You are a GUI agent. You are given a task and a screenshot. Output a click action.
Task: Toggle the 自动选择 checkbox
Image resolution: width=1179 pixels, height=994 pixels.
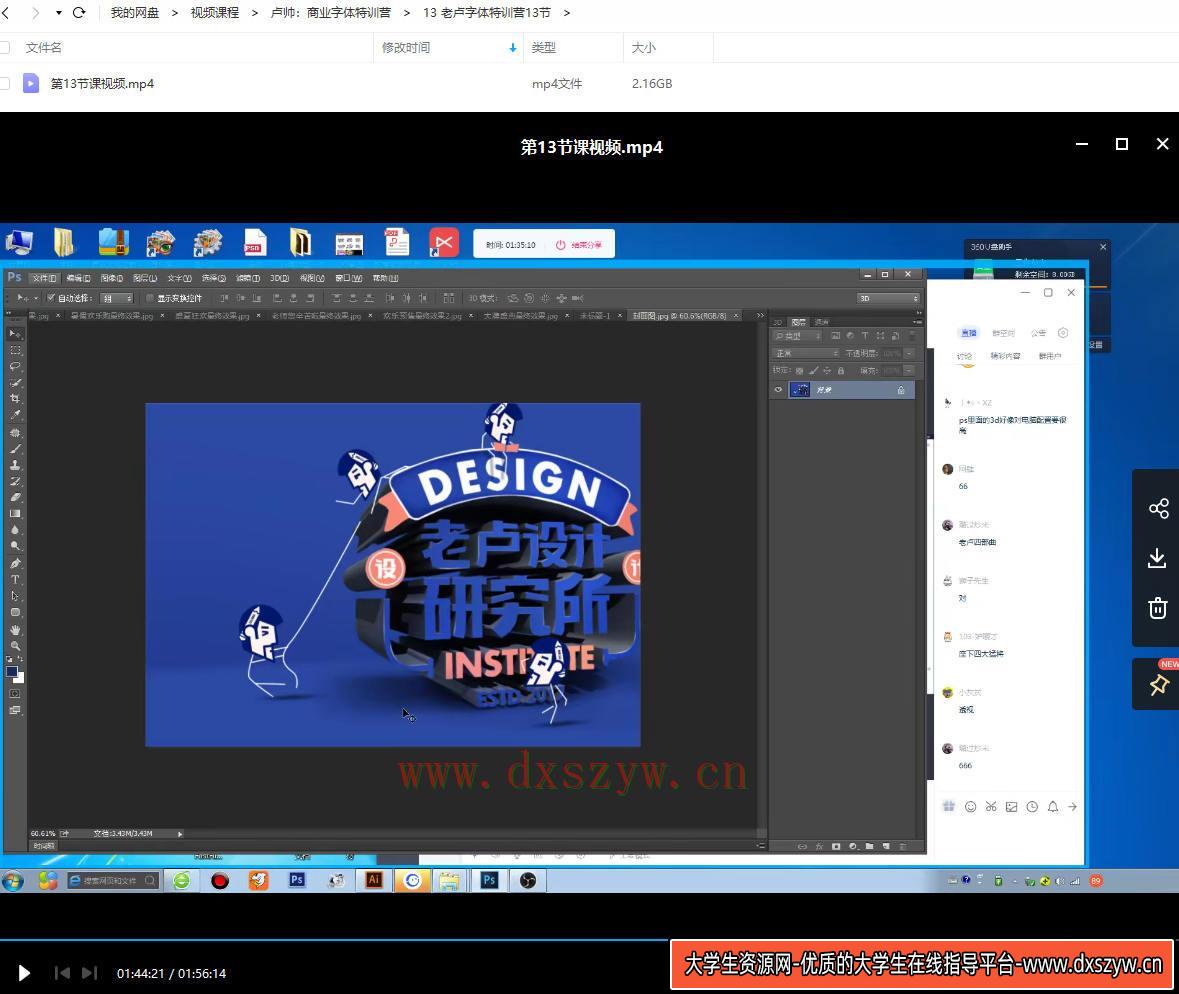[51, 298]
